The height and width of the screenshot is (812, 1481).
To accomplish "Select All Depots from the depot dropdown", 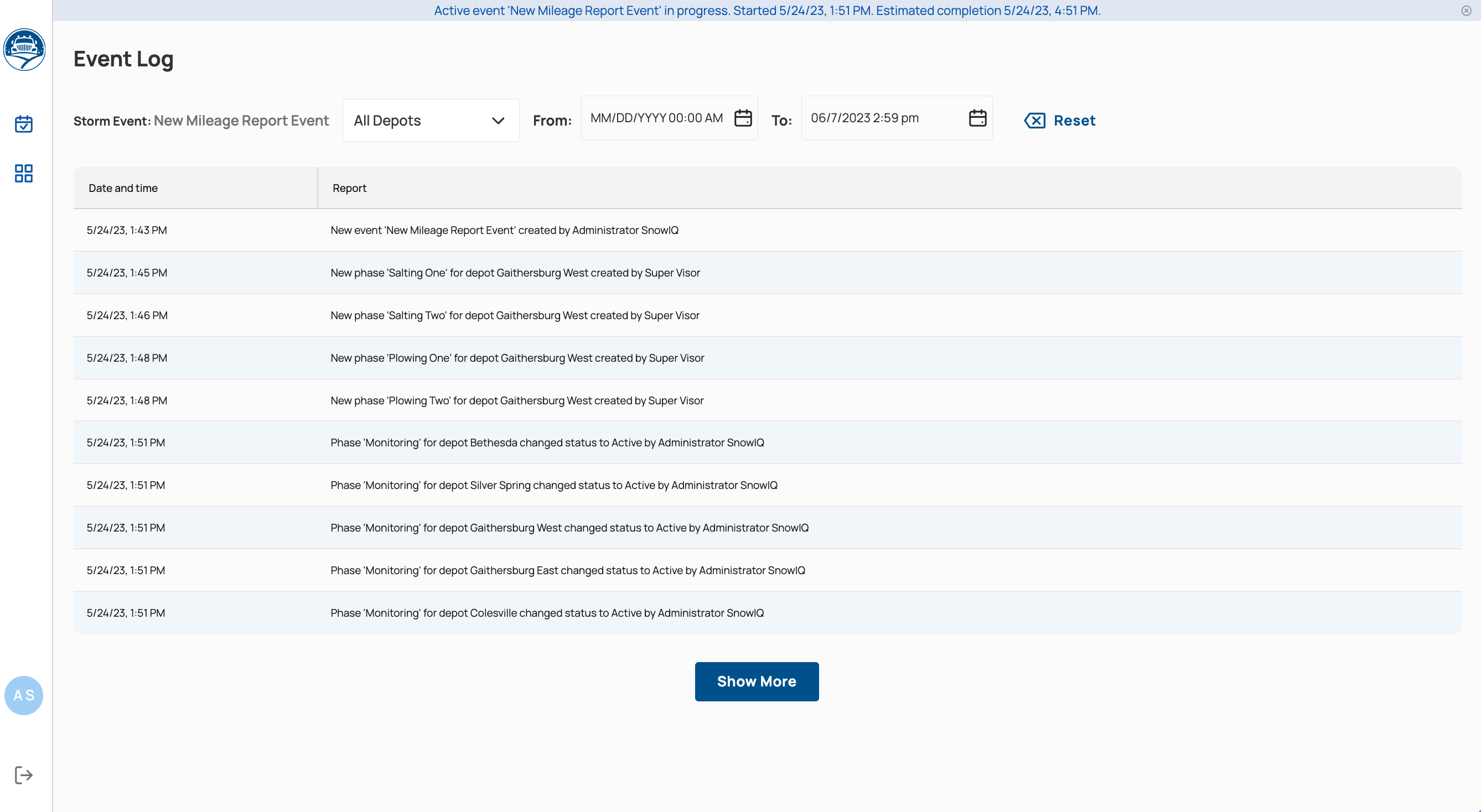I will click(430, 120).
